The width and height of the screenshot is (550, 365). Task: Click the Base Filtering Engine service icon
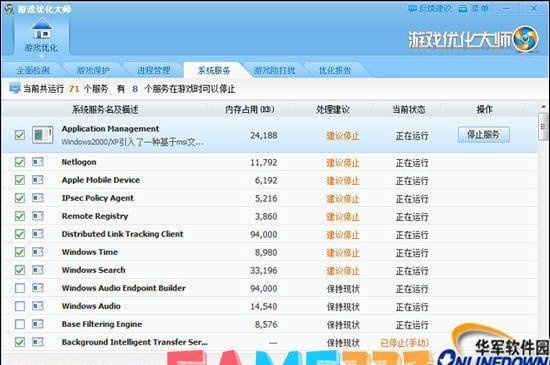(x=38, y=324)
